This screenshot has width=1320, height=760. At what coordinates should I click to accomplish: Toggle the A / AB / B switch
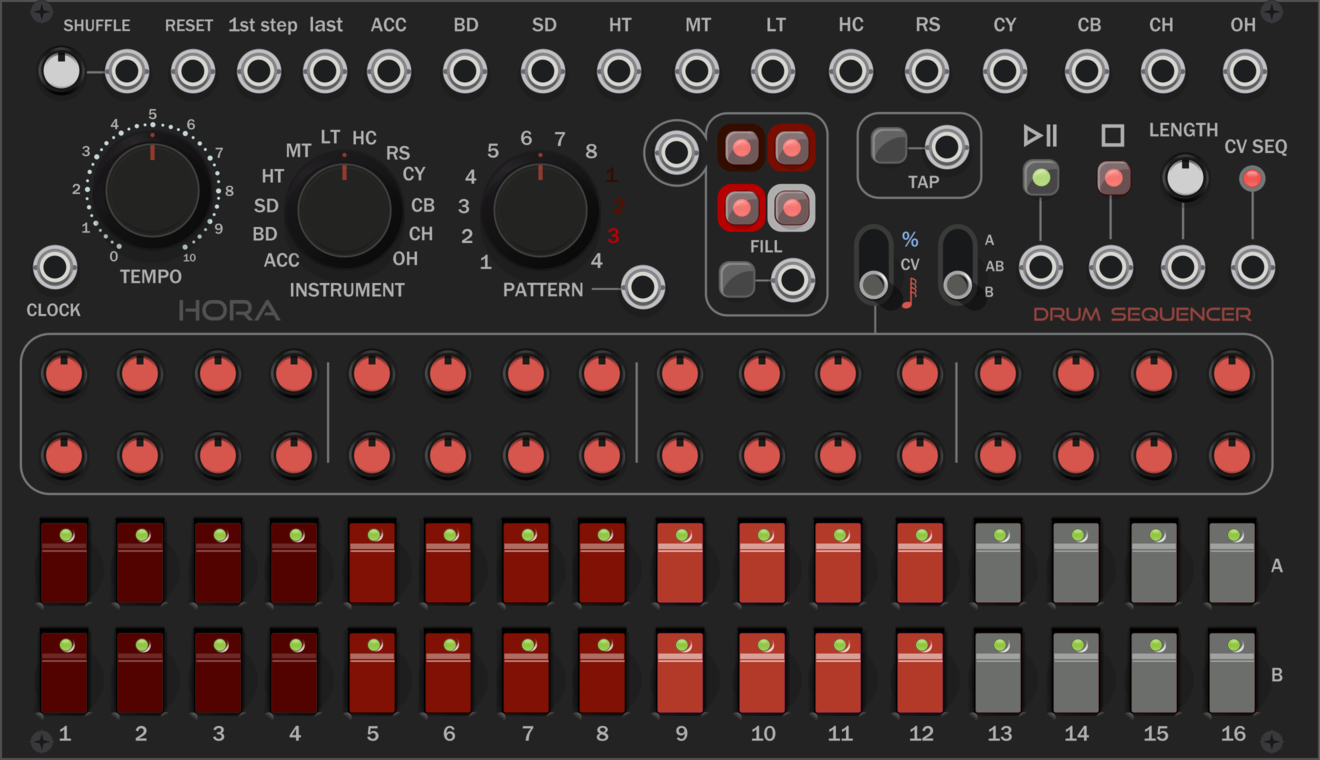[x=960, y=264]
